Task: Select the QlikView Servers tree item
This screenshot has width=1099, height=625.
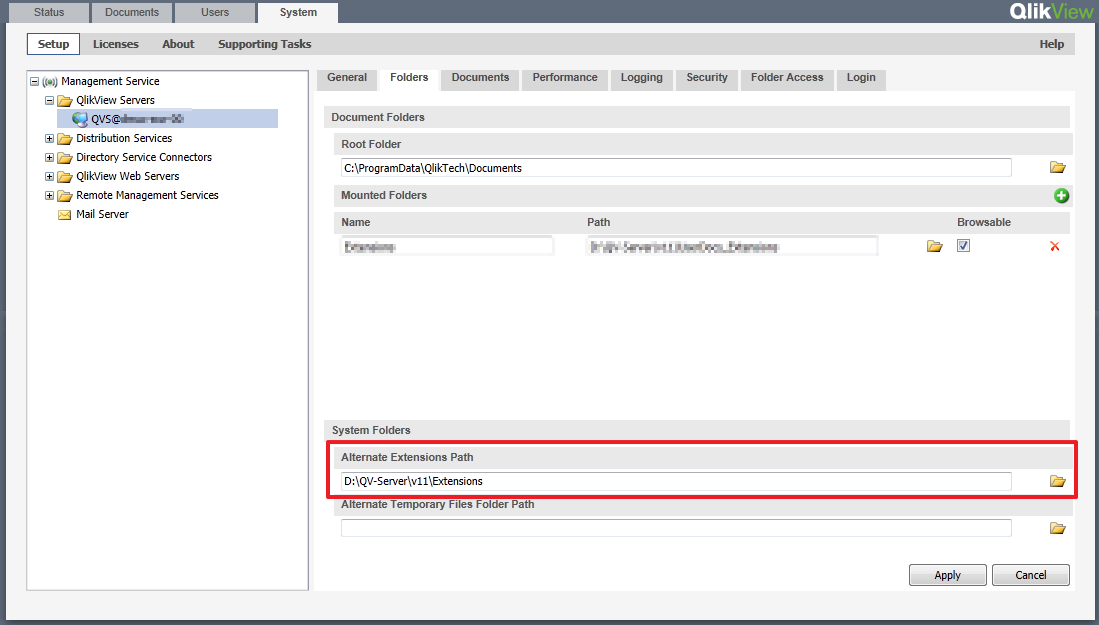Action: click(x=115, y=100)
